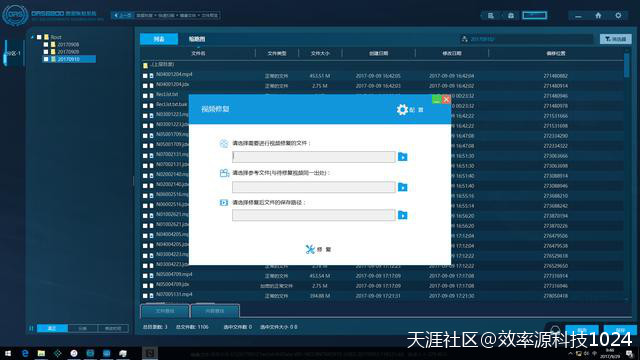This screenshot has height=360, width=640.
Task: Select the partition-1 sidebar tab
Action: click(13, 53)
